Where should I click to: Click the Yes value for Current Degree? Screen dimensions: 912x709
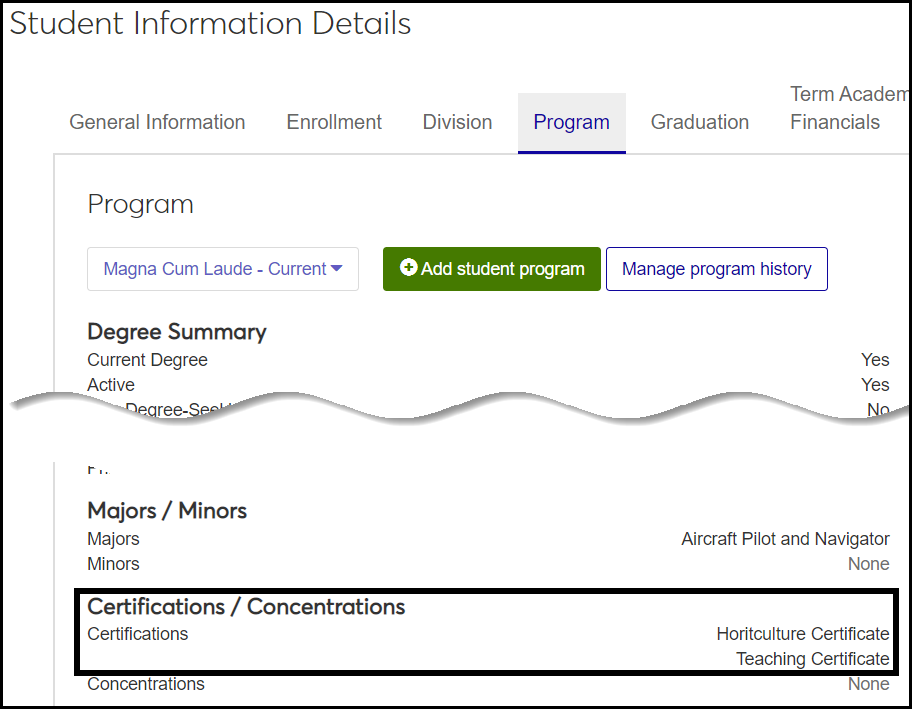pyautogui.click(x=875, y=360)
